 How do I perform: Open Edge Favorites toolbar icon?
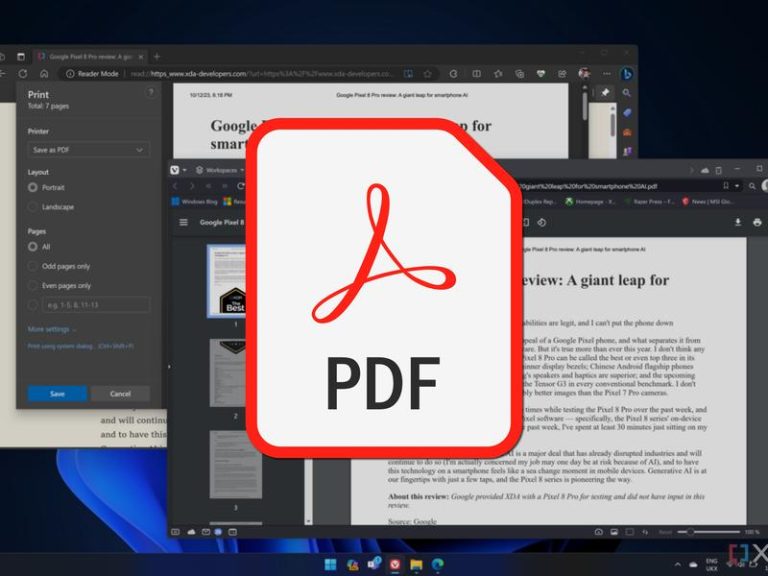(499, 74)
